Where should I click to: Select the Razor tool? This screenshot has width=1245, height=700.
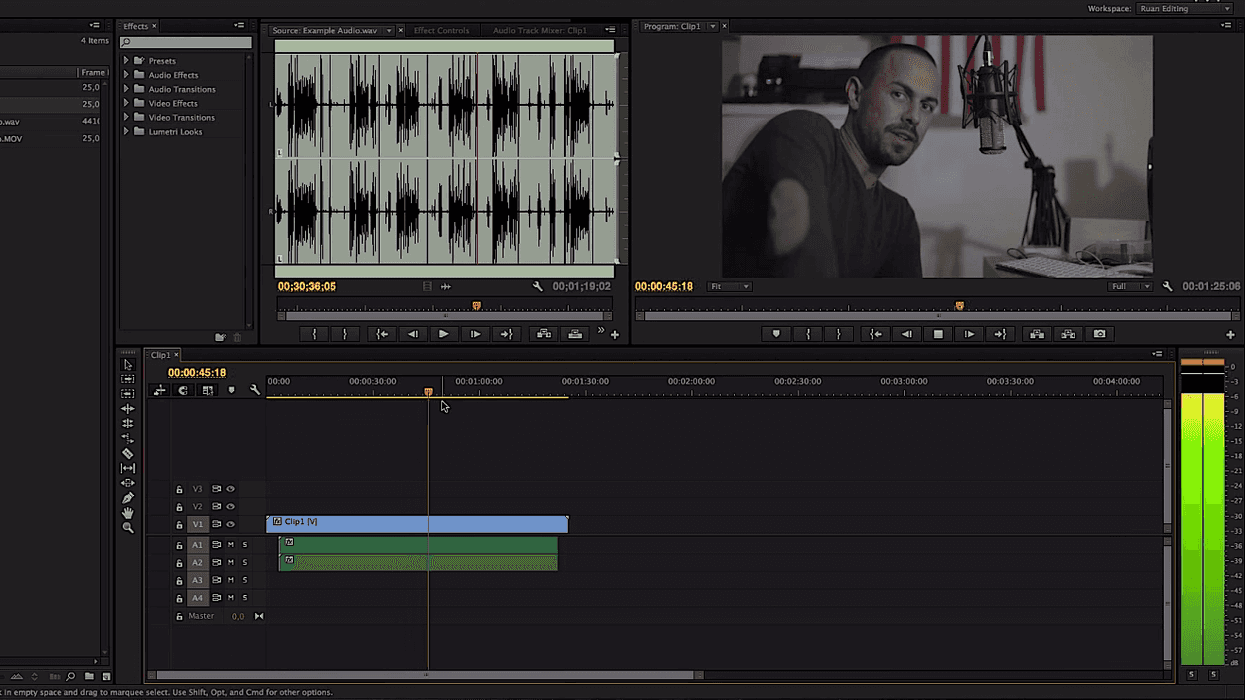(128, 453)
